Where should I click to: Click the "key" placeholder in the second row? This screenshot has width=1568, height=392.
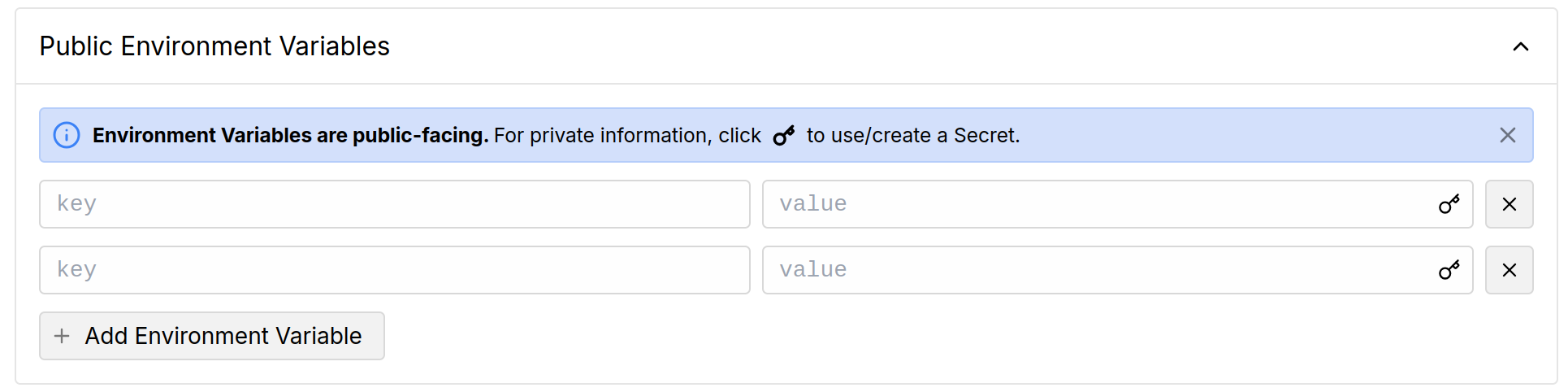coord(76,270)
